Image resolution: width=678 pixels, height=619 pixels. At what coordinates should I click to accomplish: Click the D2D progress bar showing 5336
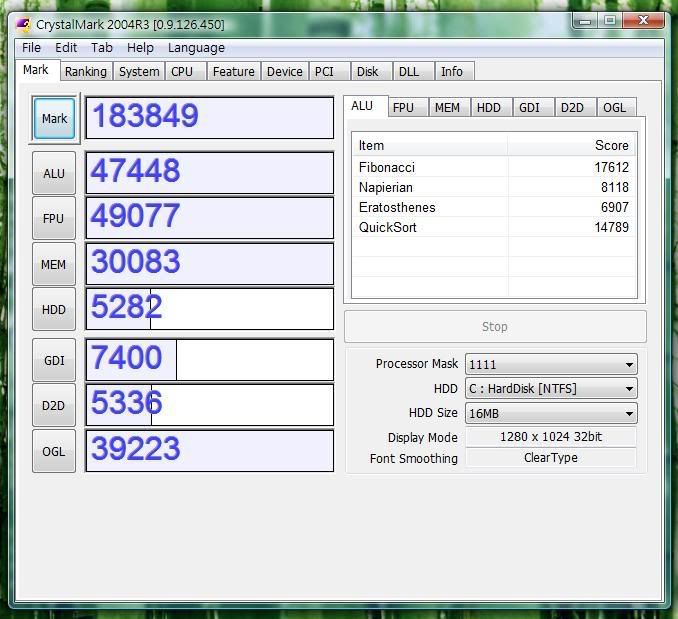coord(210,405)
